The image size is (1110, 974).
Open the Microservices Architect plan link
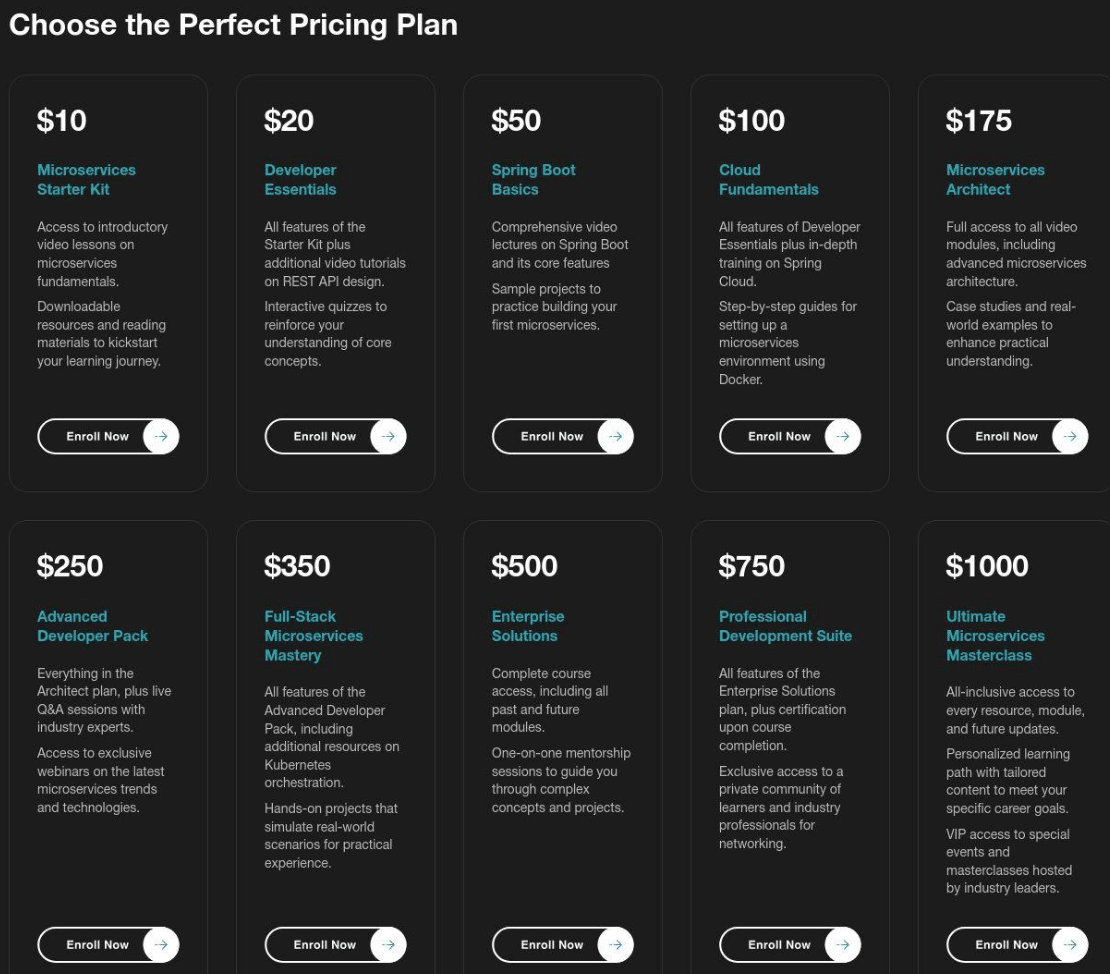click(994, 180)
